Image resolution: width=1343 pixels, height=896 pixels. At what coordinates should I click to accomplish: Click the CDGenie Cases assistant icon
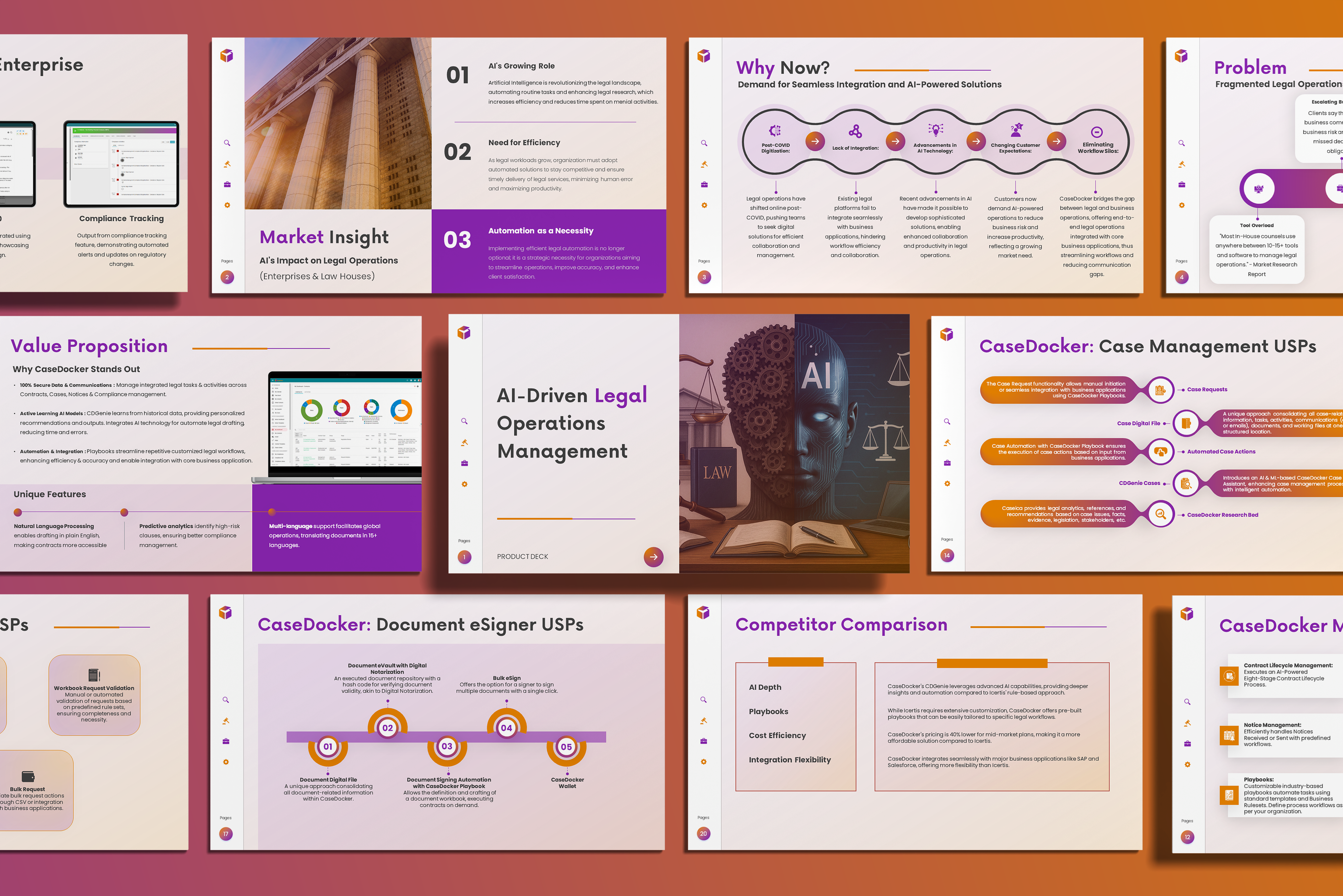tap(1186, 483)
